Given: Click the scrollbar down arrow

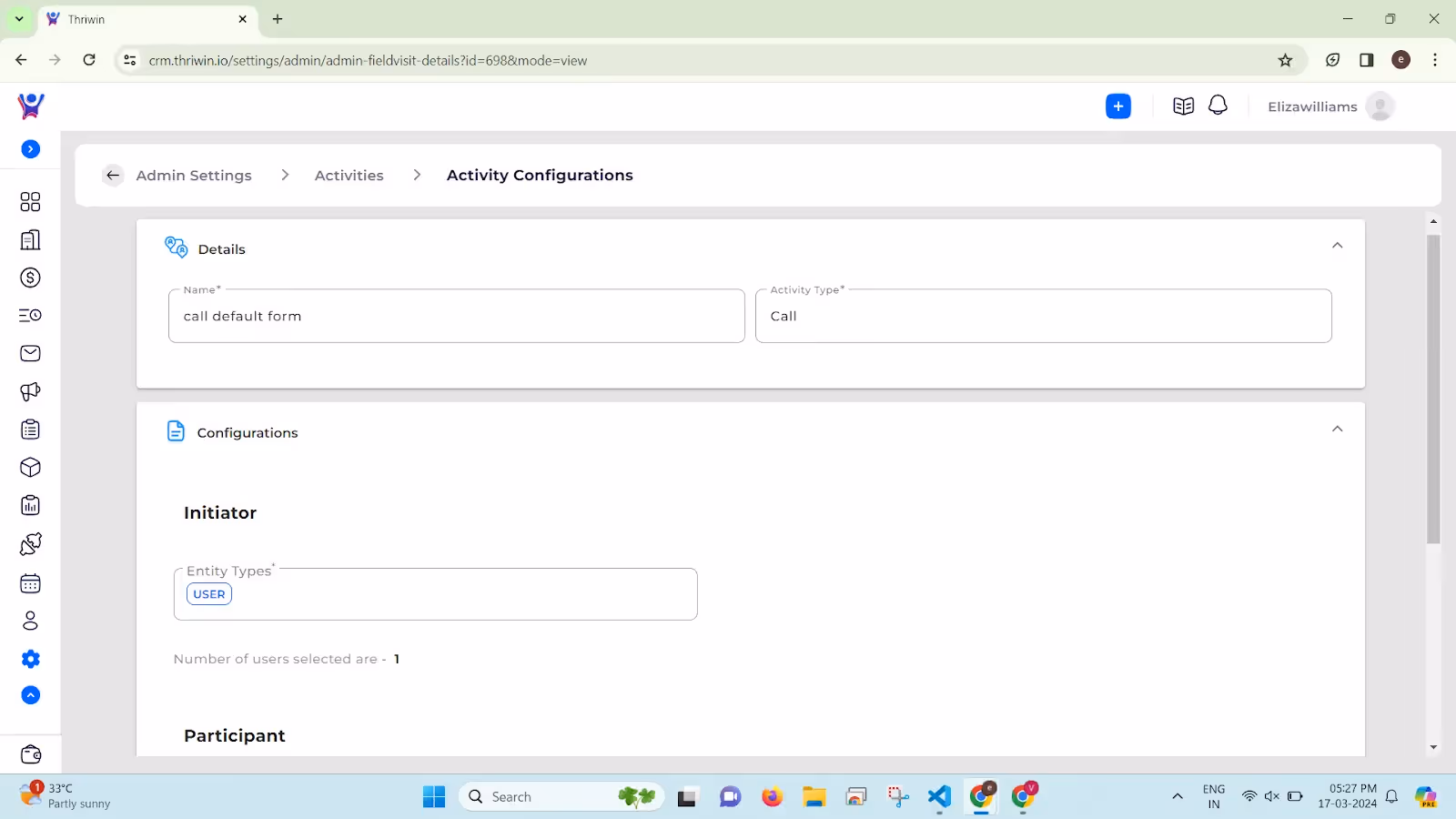Looking at the screenshot, I should coord(1433,748).
